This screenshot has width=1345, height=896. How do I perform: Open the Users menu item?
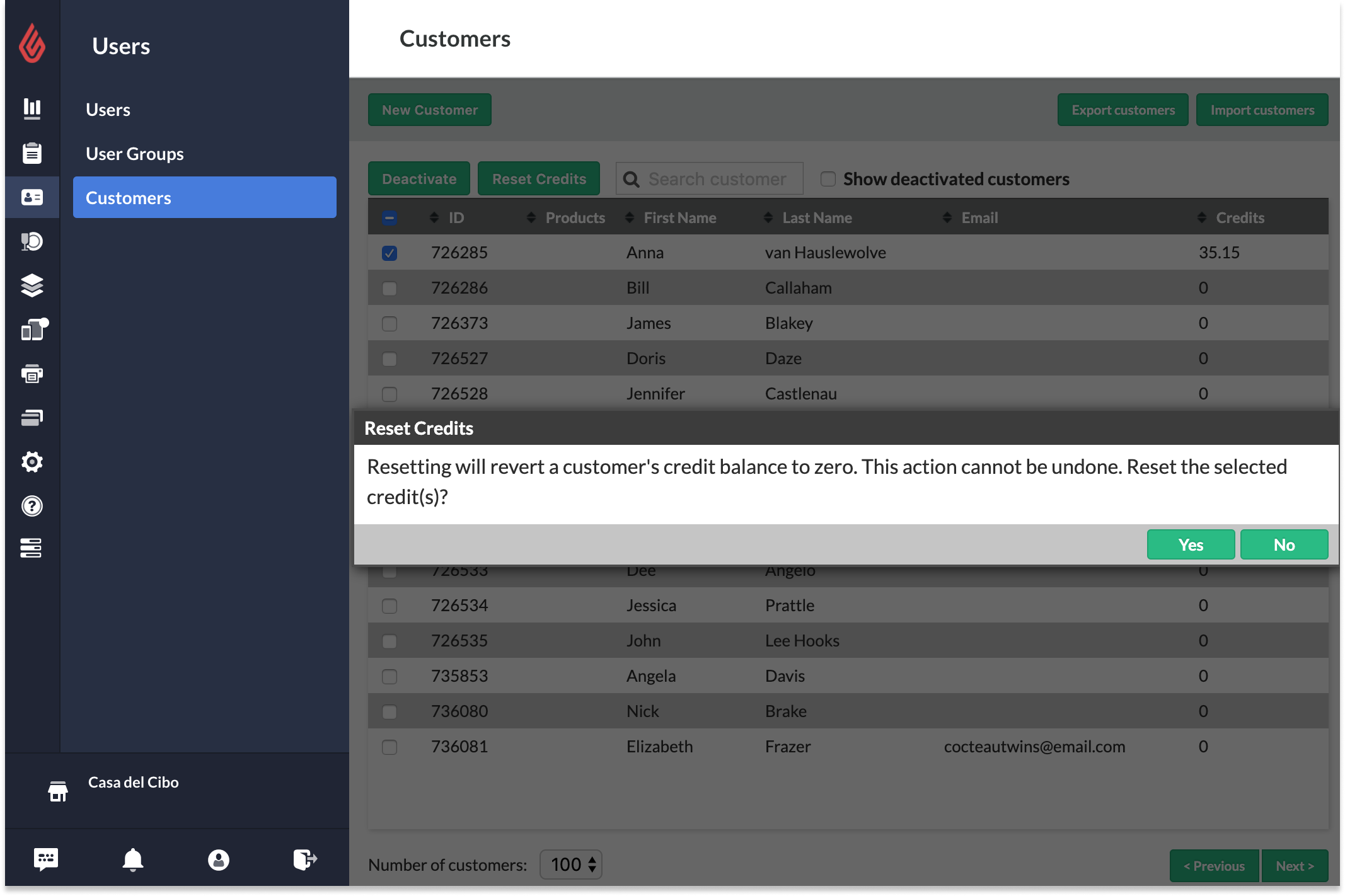(107, 108)
